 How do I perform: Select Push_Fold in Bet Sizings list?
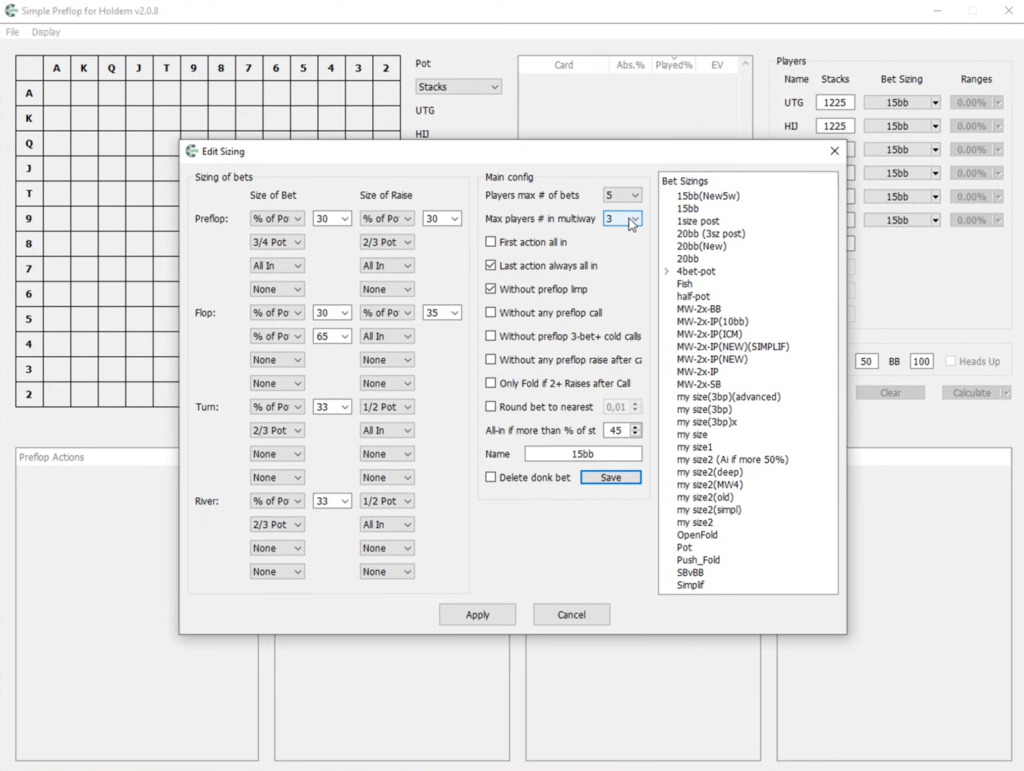click(x=698, y=560)
